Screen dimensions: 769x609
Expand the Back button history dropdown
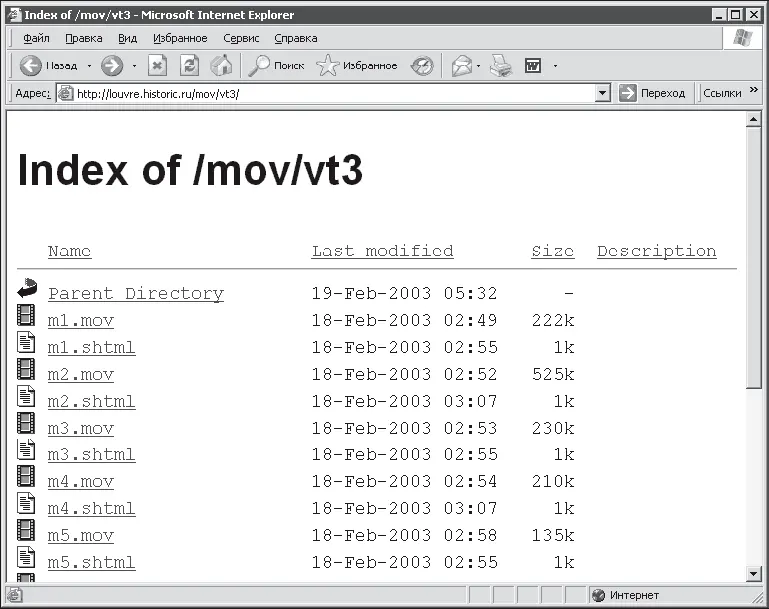point(89,66)
